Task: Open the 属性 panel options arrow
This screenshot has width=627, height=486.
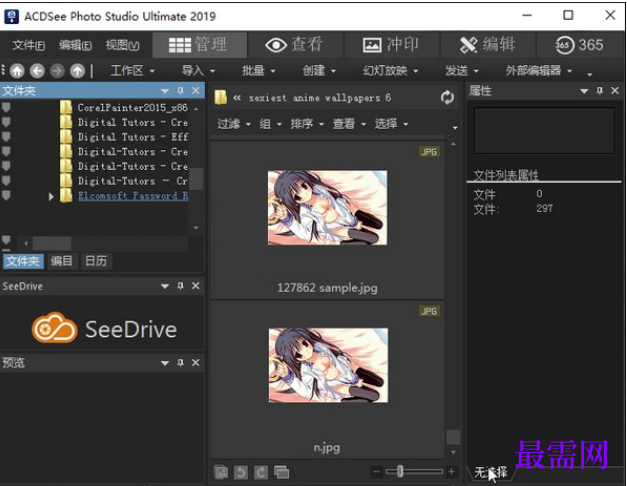Action: 584,91
